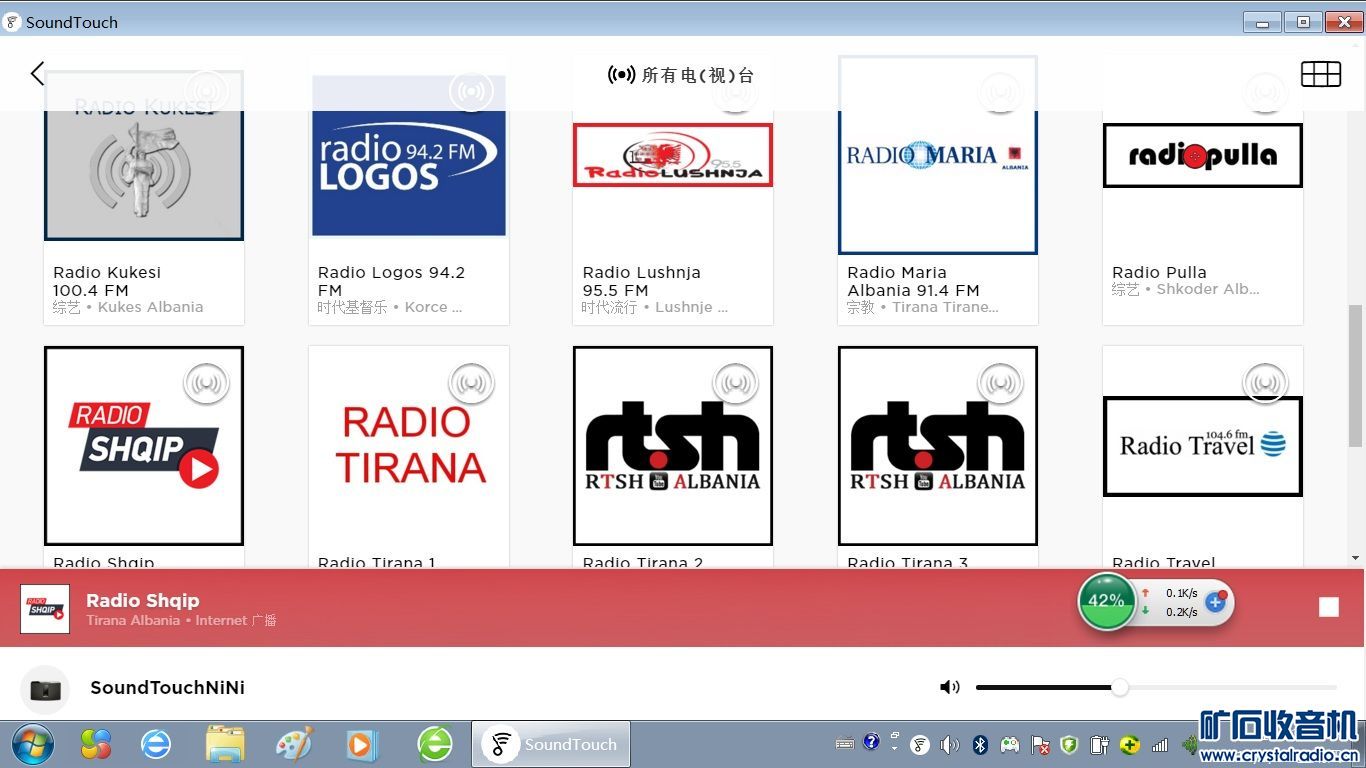Image resolution: width=1366 pixels, height=768 pixels.
Task: Select the "Radio Kukesi 100.4 FM" title text
Action: [107, 281]
